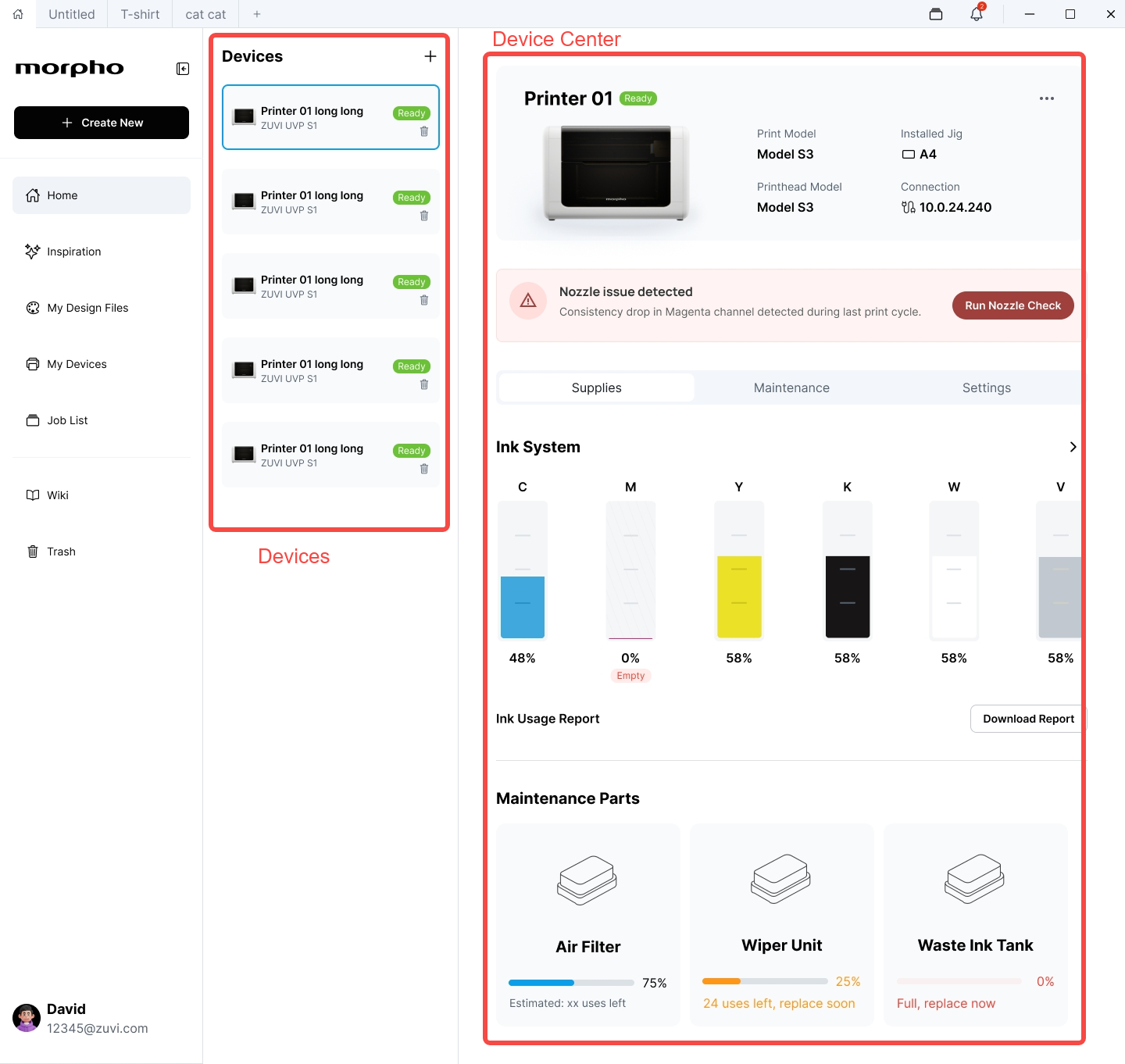Expand the Ink System section with the chevron
Viewport: 1125px width, 1064px height.
pos(1073,447)
